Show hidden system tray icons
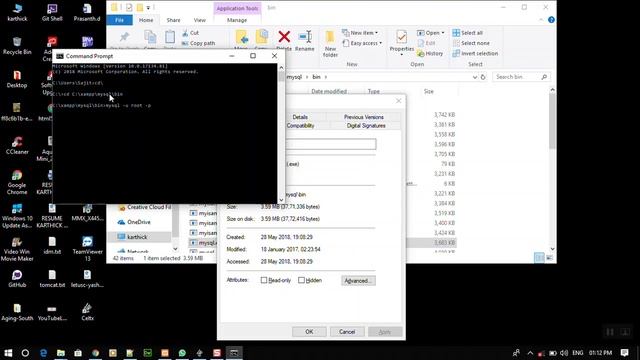The height and width of the screenshot is (360, 640). tap(530, 353)
